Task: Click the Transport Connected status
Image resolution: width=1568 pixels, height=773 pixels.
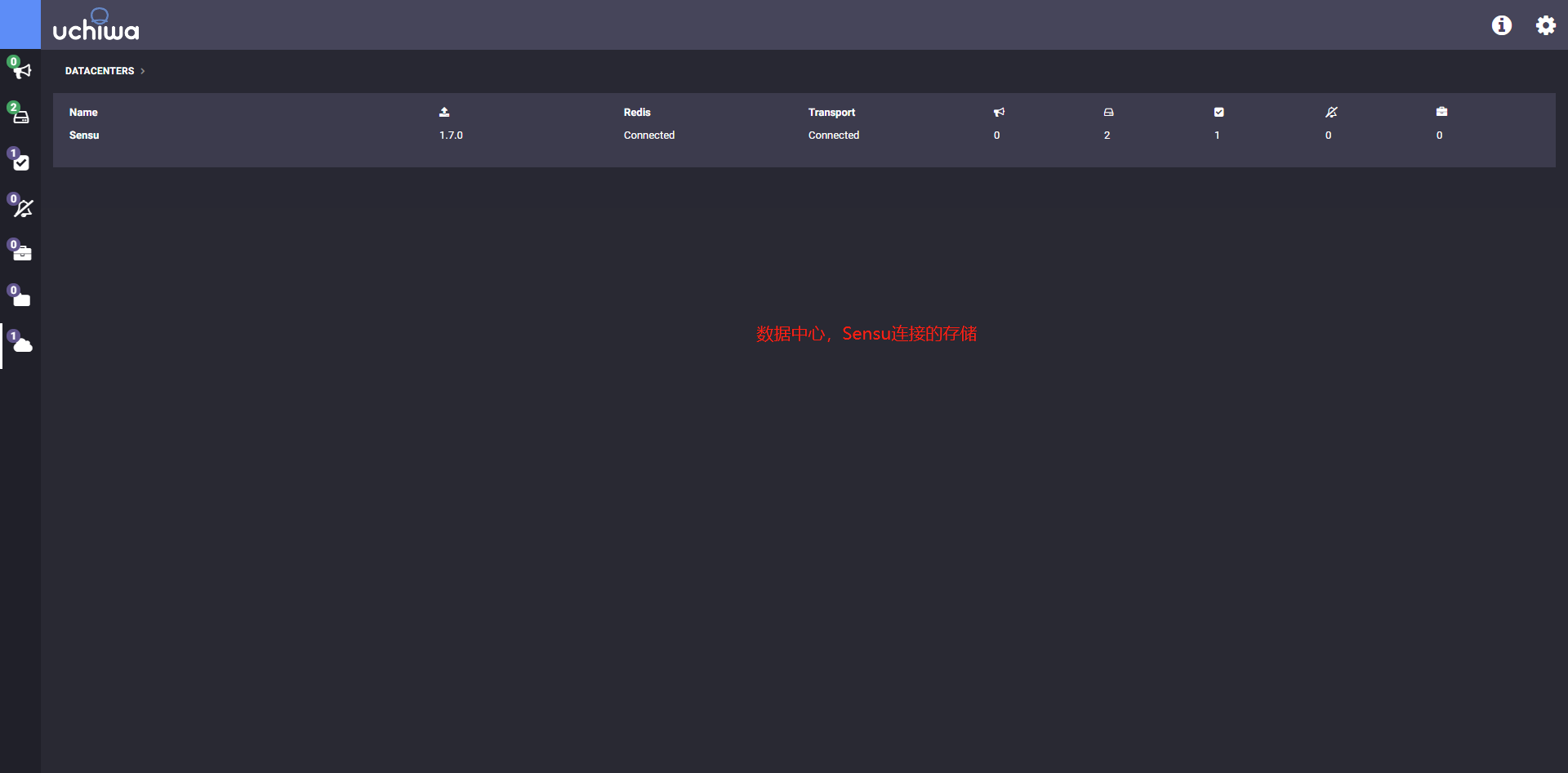Action: [x=834, y=135]
